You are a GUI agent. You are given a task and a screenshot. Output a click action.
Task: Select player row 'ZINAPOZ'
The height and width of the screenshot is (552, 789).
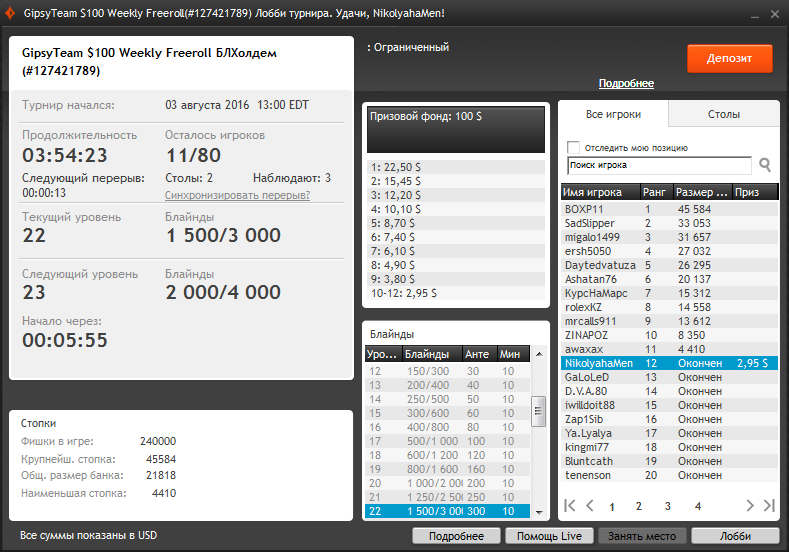(669, 335)
